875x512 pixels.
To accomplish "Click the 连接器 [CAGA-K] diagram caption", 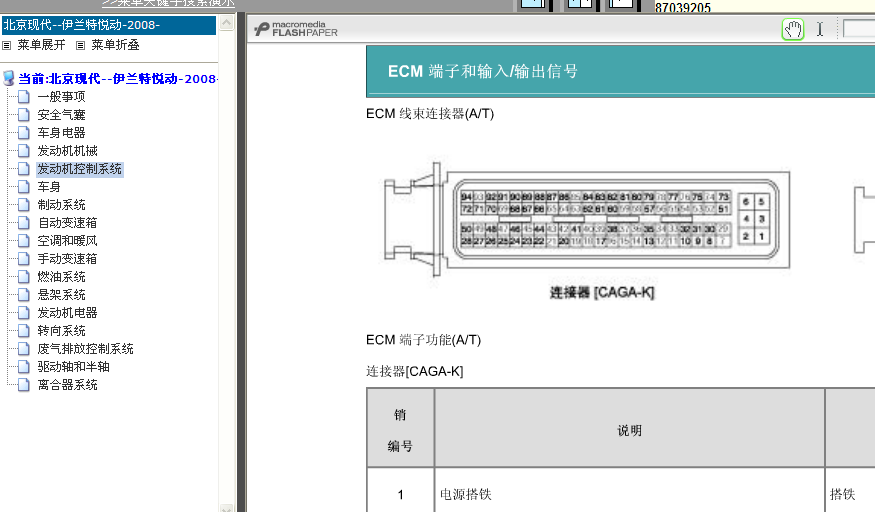I will pos(602,292).
